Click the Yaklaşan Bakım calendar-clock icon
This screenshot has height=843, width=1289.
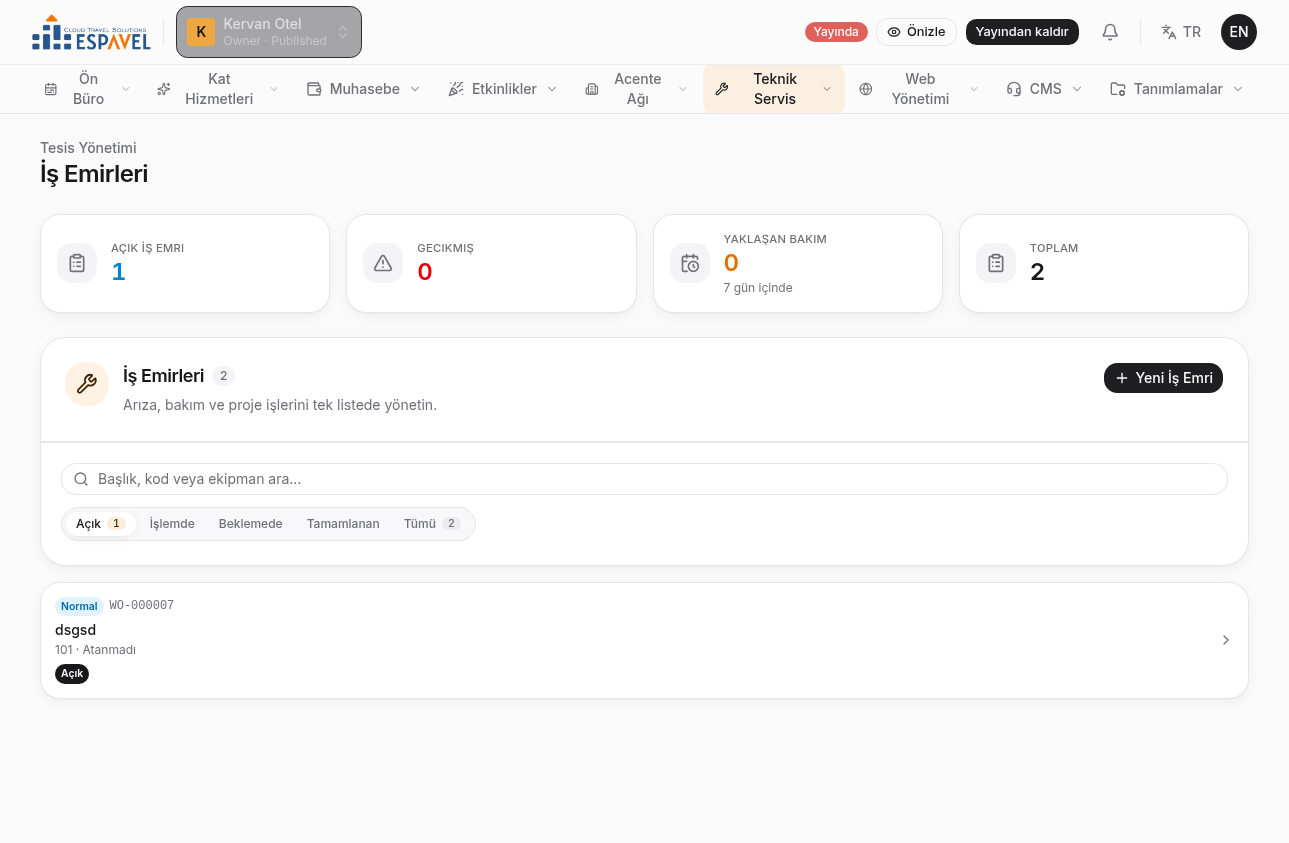[690, 263]
